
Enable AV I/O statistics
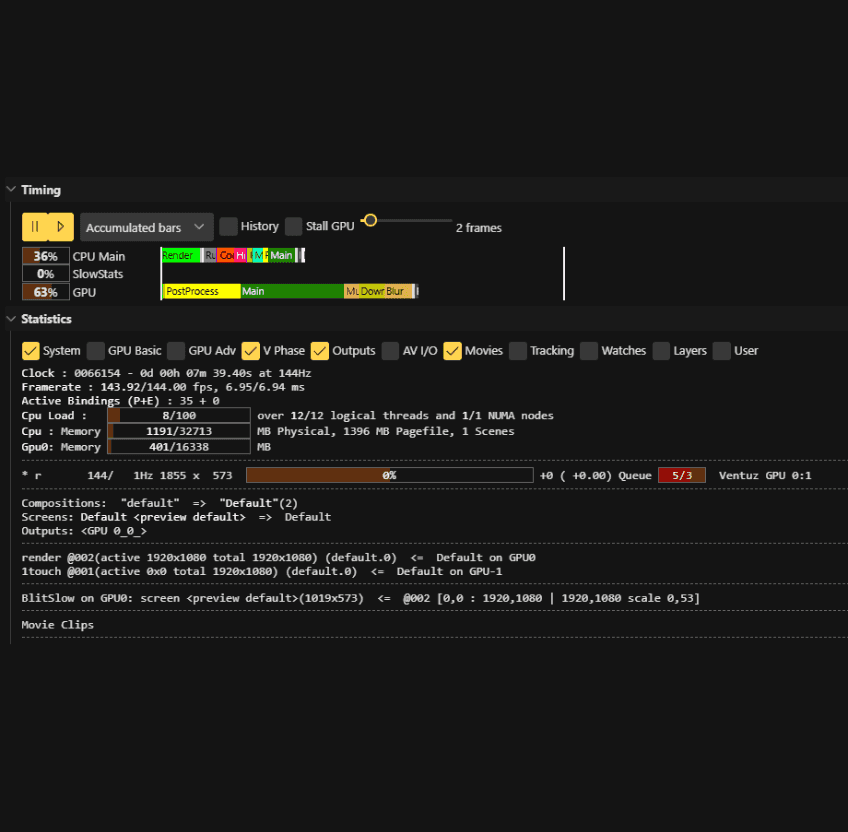click(x=390, y=351)
